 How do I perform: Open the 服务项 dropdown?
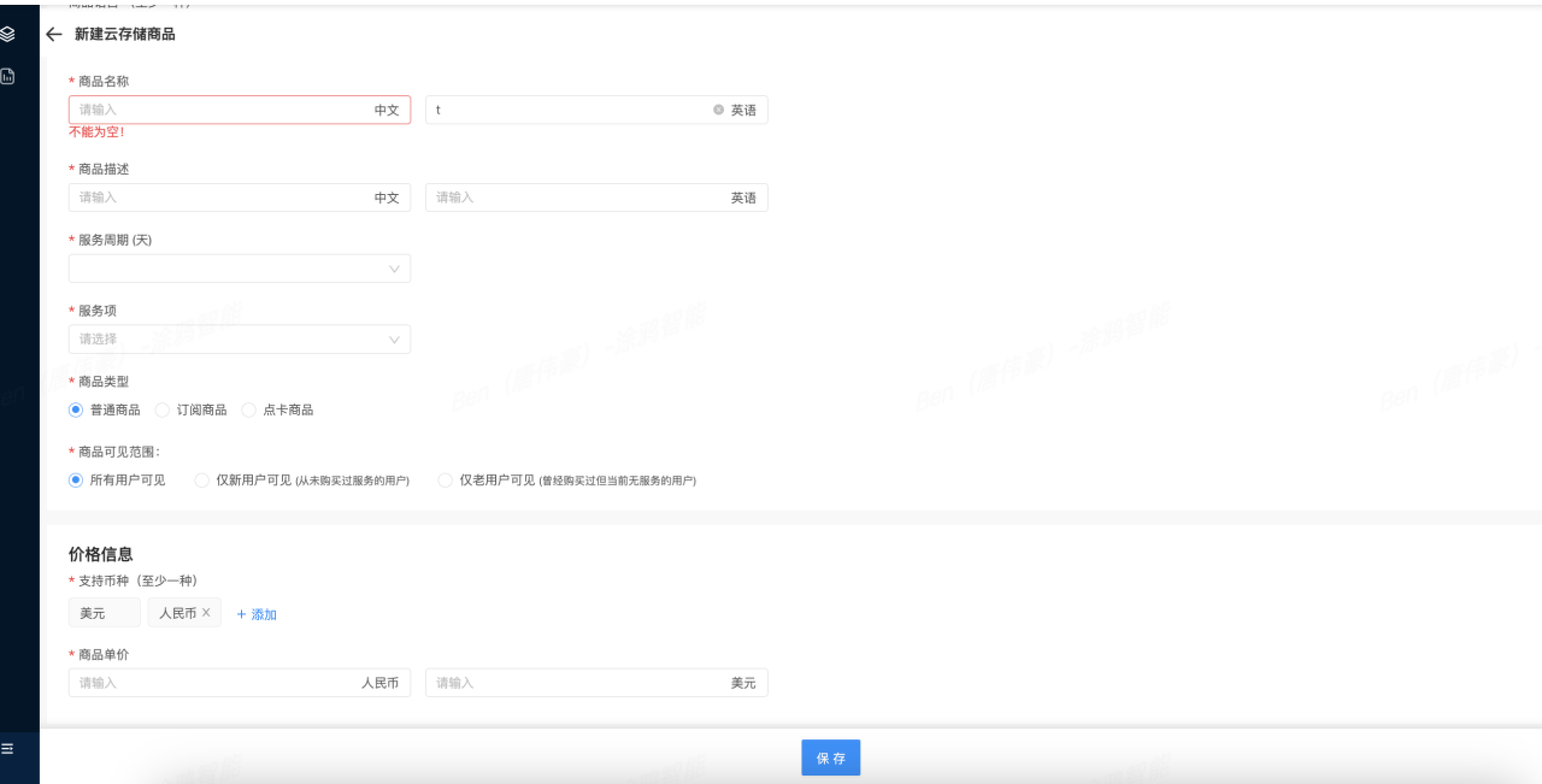coord(240,339)
